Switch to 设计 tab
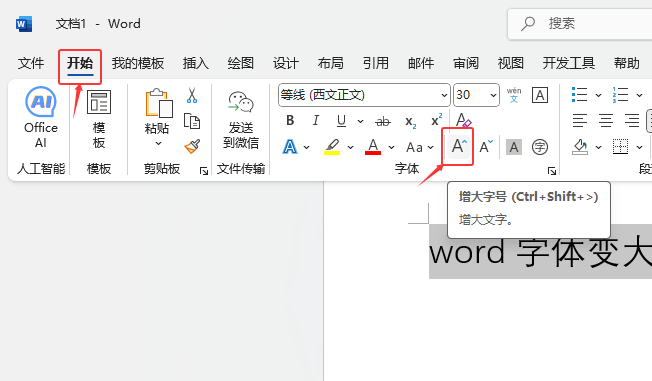Viewport: 652px width, 381px height. tap(286, 63)
